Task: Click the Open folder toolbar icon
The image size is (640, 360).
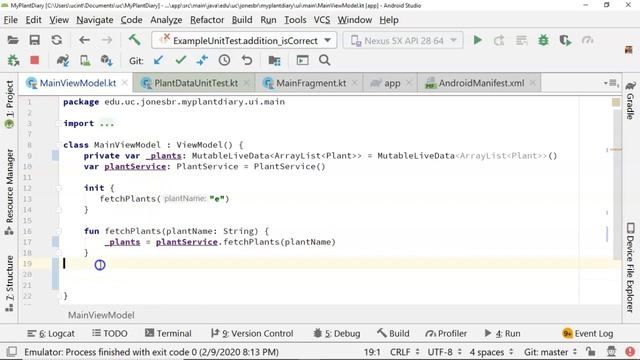Action: 13,40
